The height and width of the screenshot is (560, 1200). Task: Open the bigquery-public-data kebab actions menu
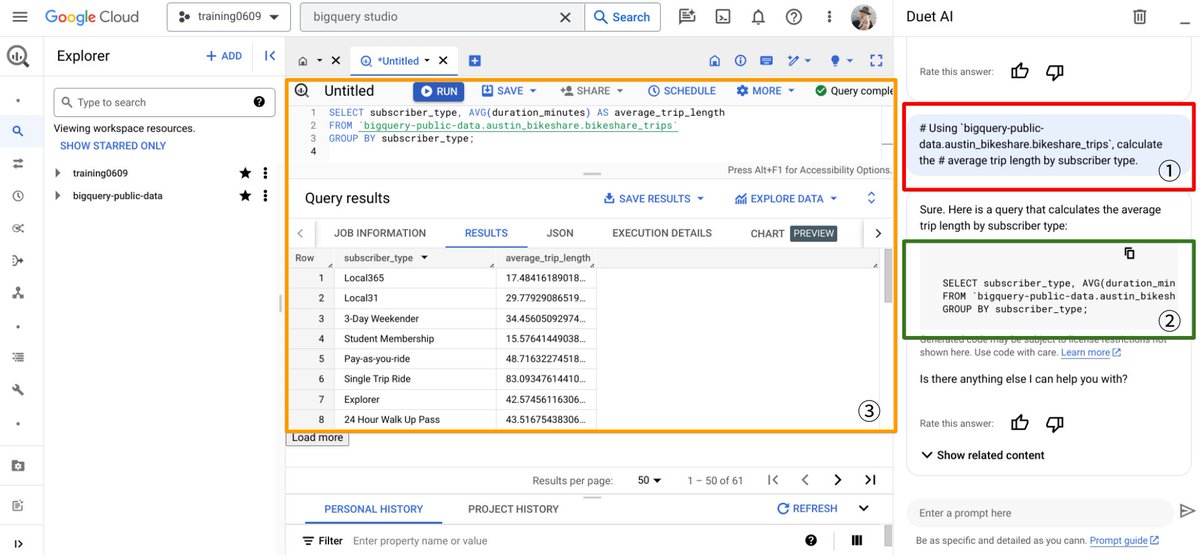tap(265, 195)
